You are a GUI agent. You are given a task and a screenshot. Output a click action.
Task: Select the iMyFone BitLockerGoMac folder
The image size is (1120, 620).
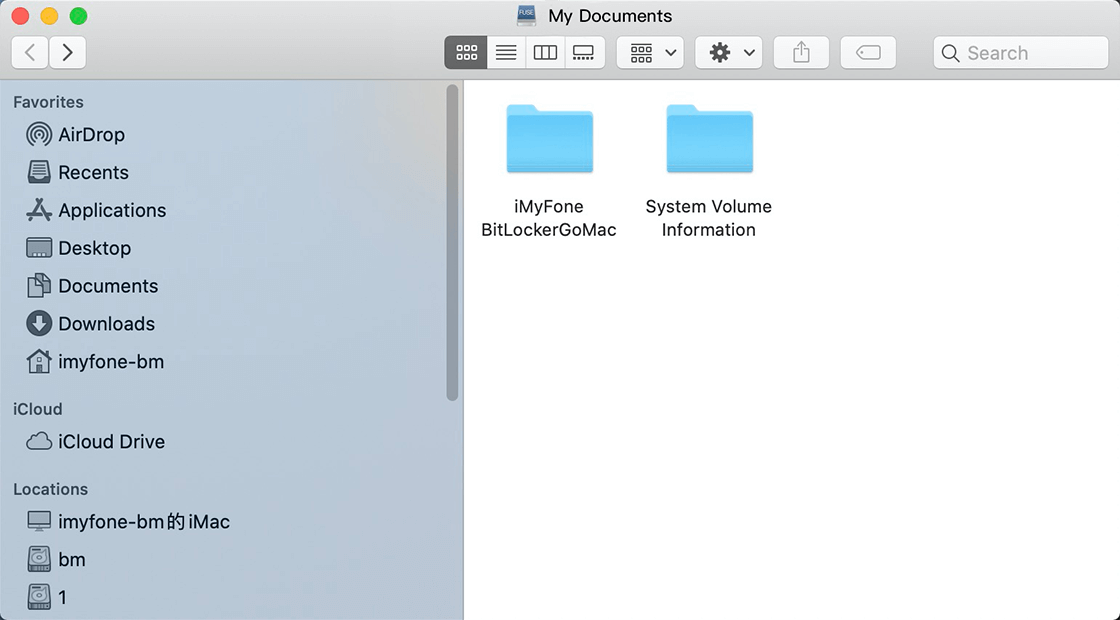(x=549, y=140)
